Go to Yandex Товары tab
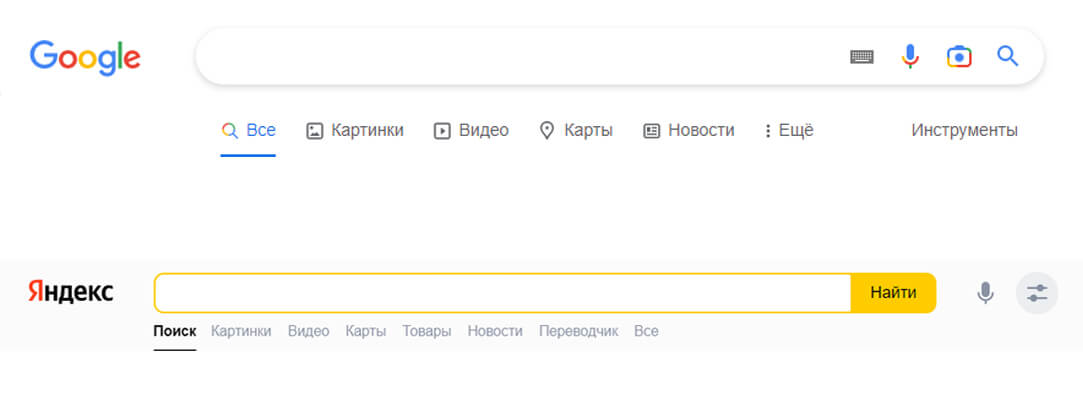1083x411 pixels. [427, 331]
